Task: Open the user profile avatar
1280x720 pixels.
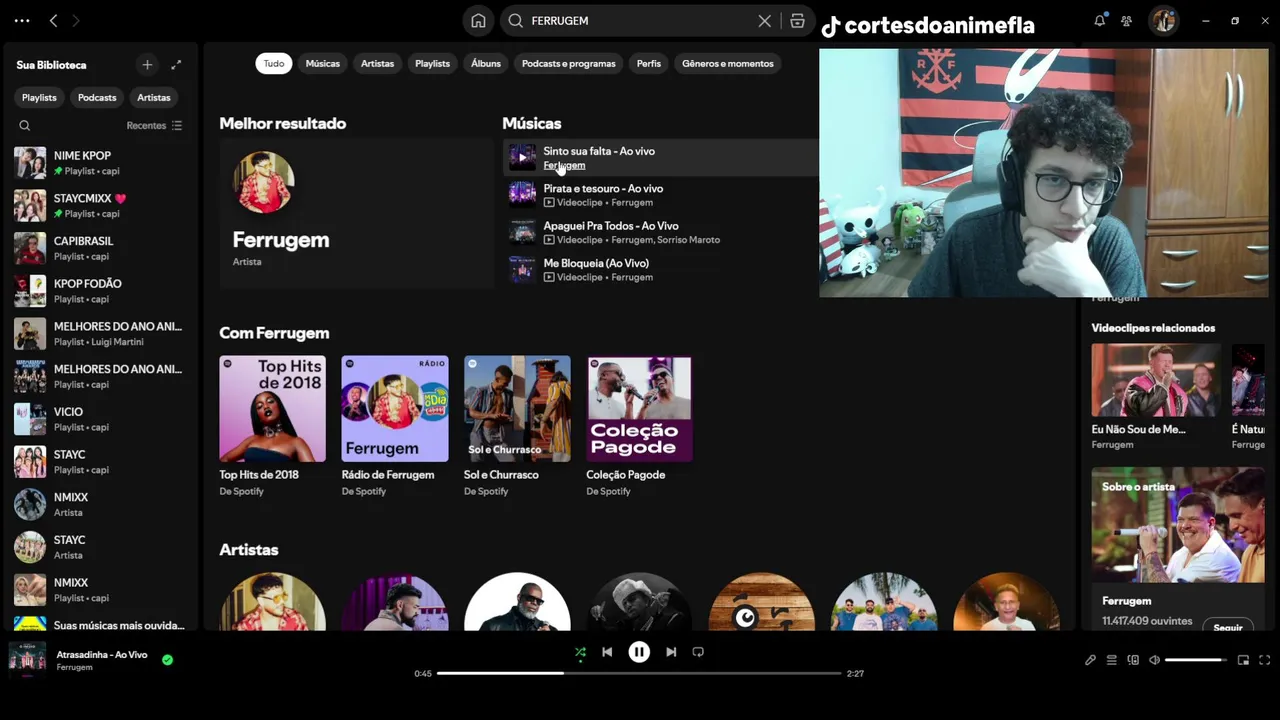Action: tap(1163, 20)
